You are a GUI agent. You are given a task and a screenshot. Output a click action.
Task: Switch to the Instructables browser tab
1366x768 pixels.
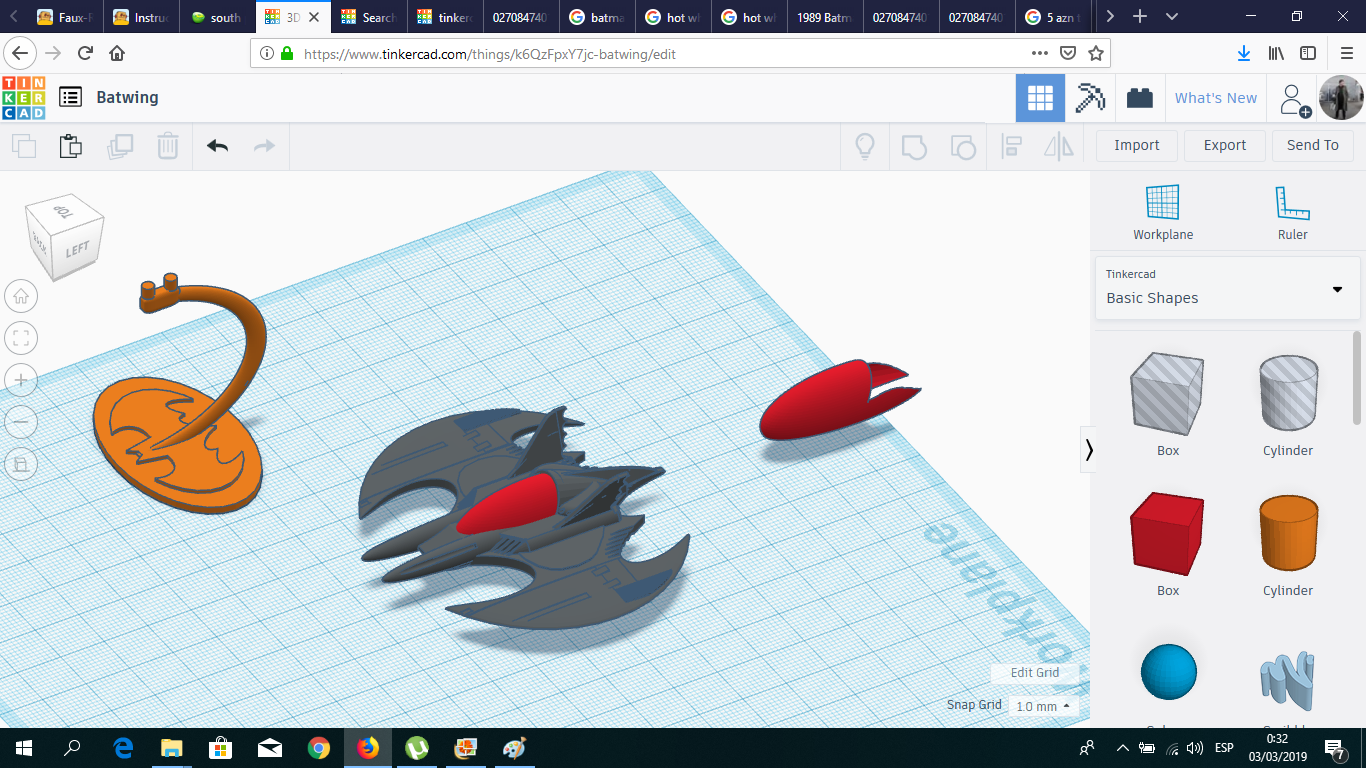pyautogui.click(x=142, y=17)
